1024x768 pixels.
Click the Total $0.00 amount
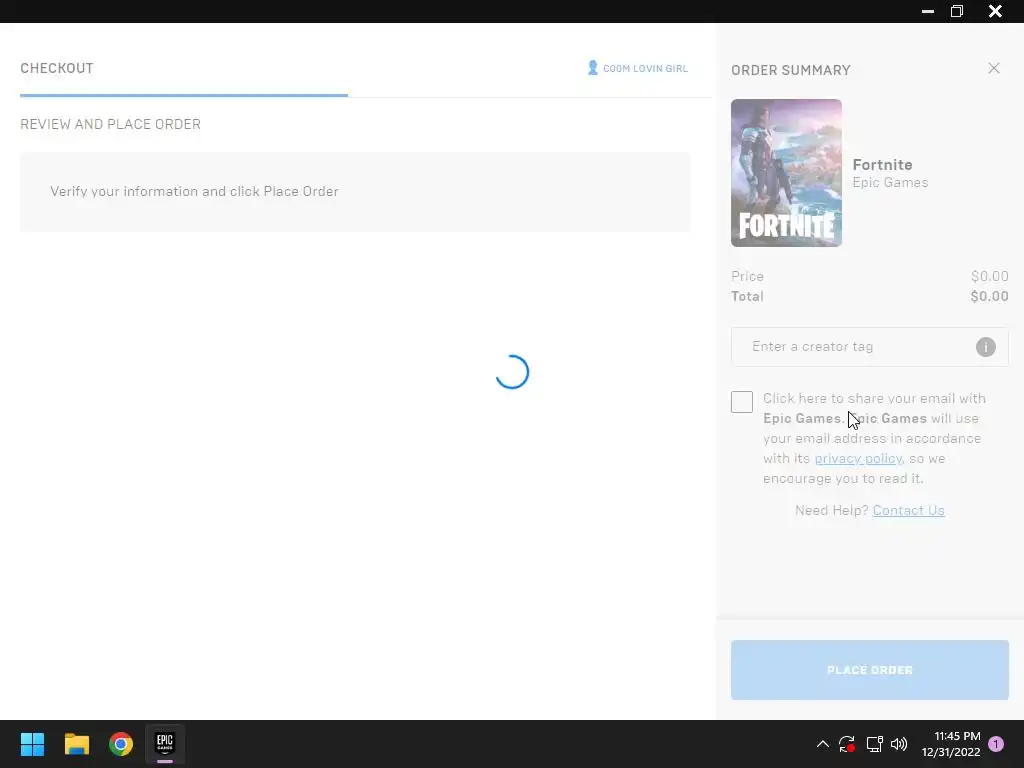point(989,296)
